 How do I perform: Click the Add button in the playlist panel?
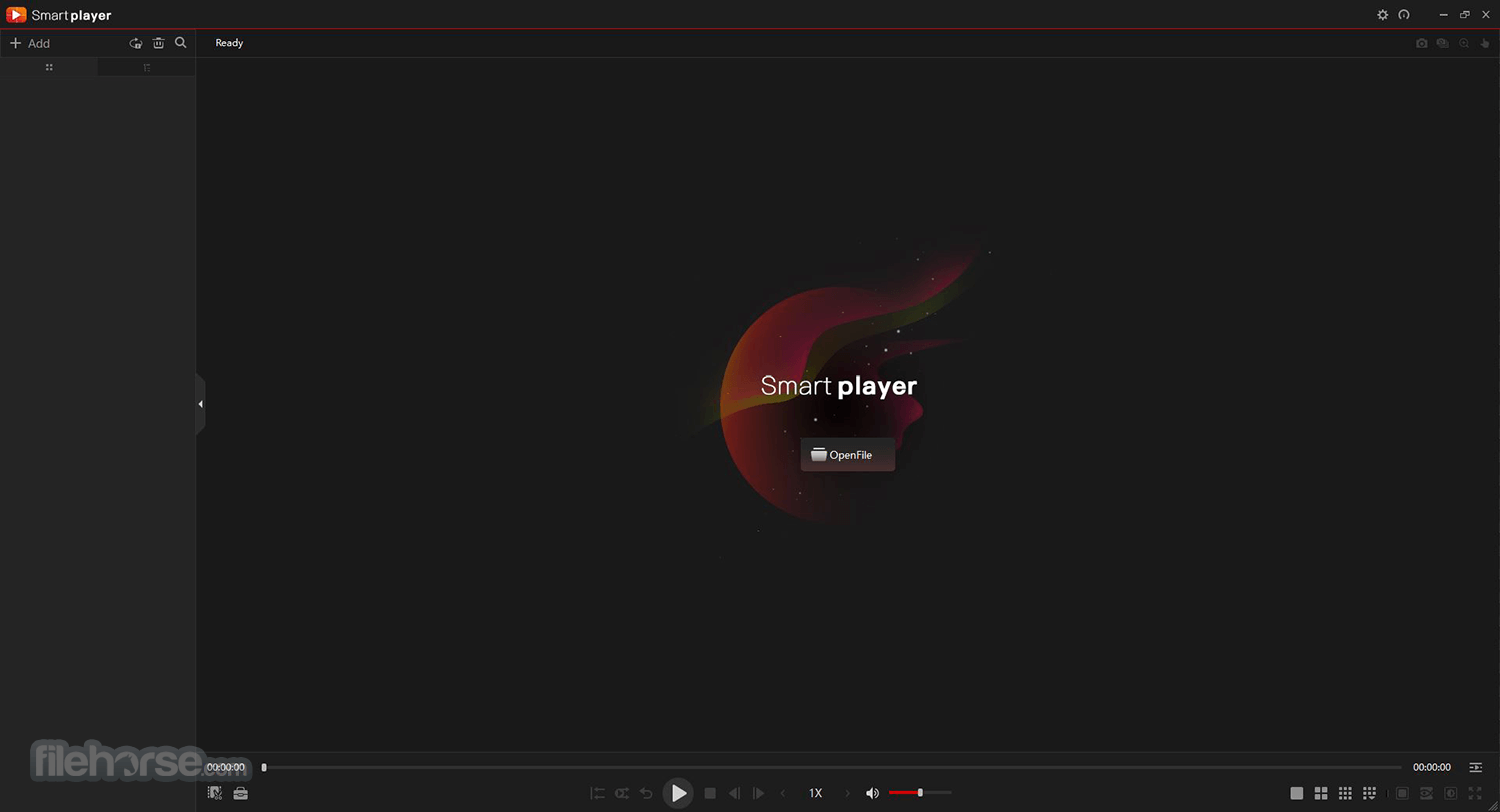pyautogui.click(x=30, y=43)
